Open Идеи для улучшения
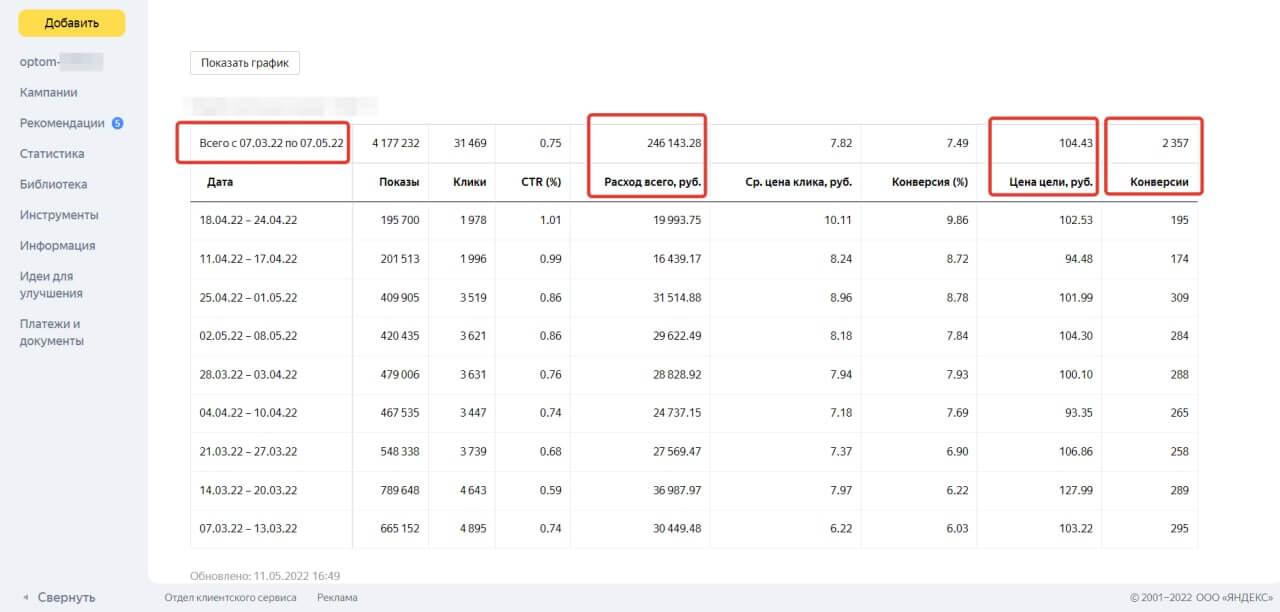Image resolution: width=1280 pixels, height=612 pixels. click(x=51, y=285)
